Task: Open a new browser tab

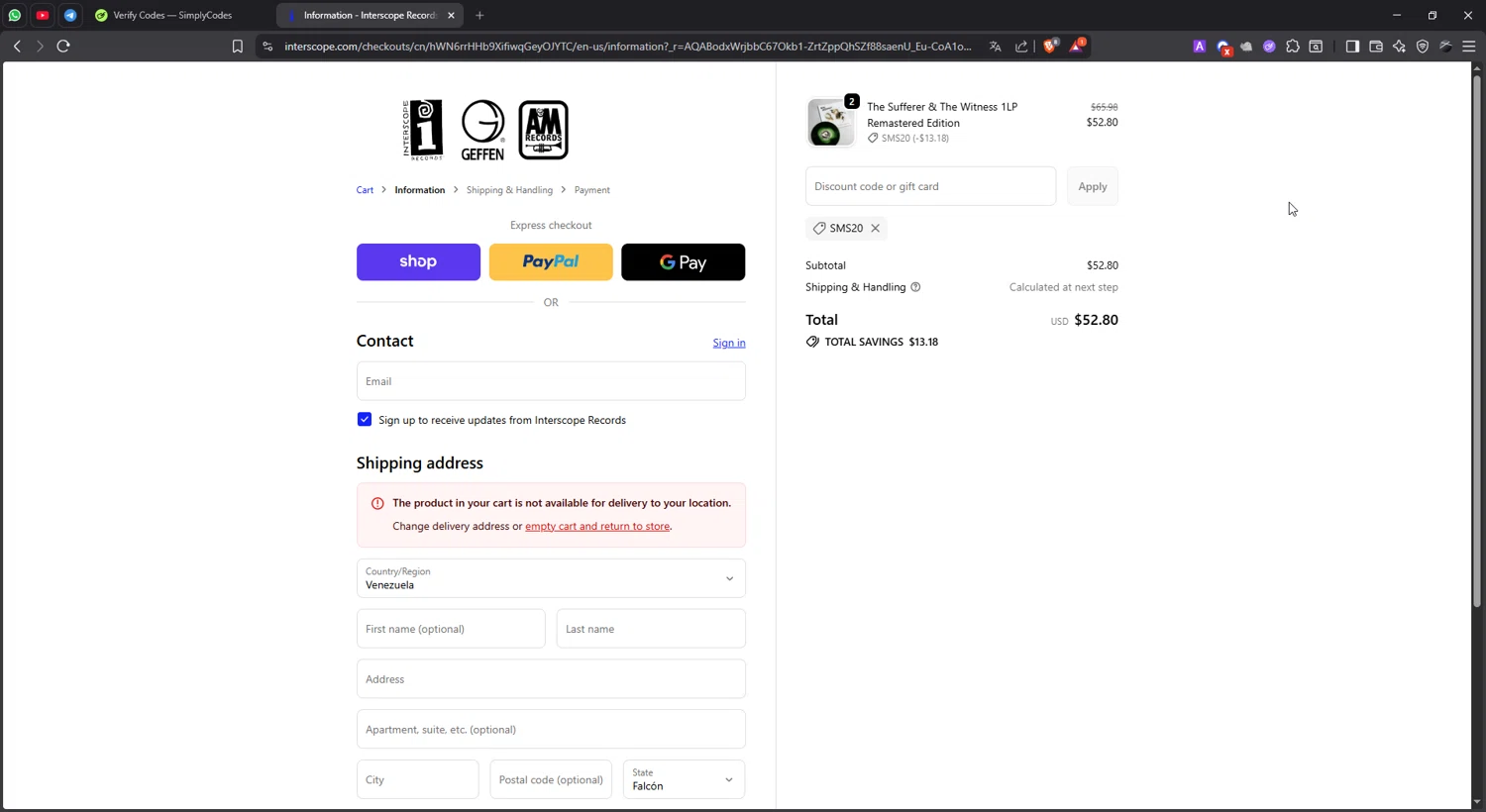Action: click(479, 15)
